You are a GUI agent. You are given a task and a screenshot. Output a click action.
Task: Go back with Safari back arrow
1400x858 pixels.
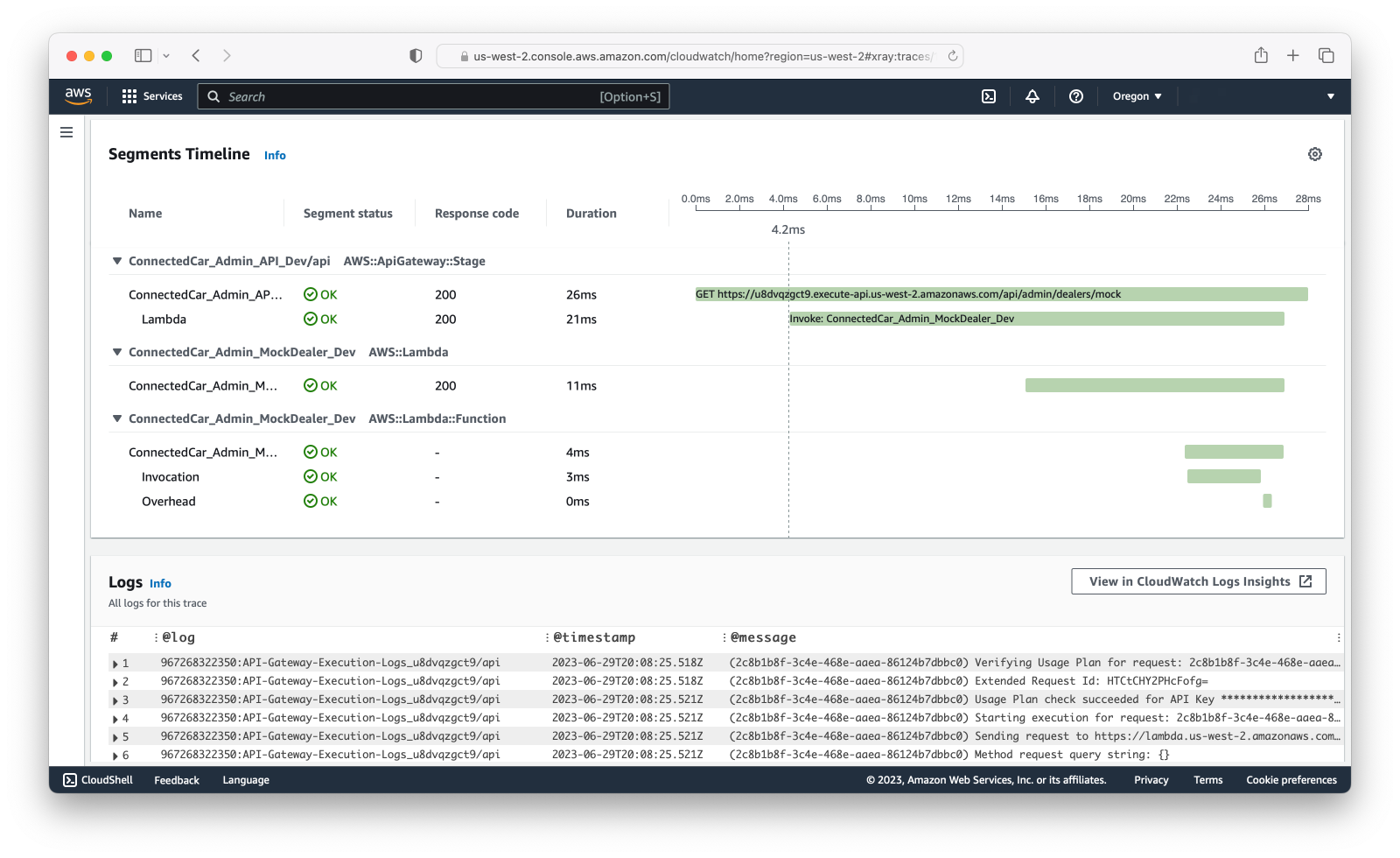196,55
